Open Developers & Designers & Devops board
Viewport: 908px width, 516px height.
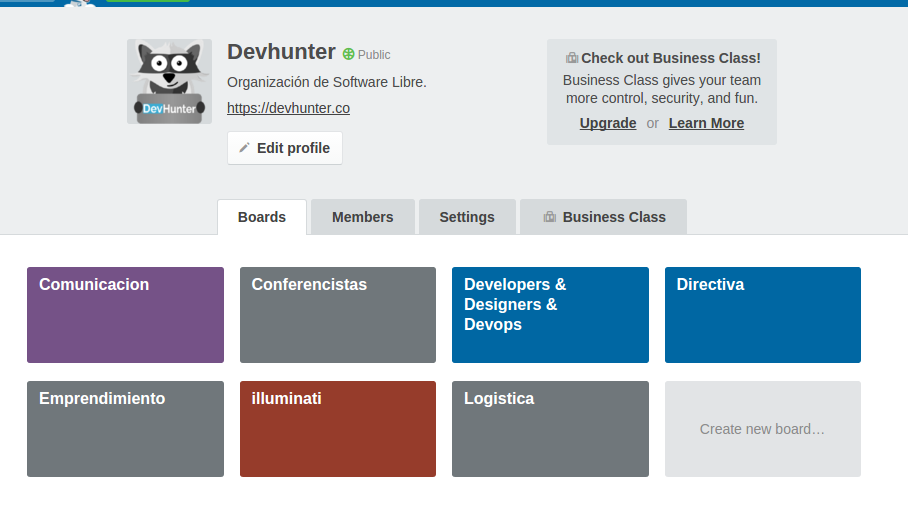pos(550,315)
